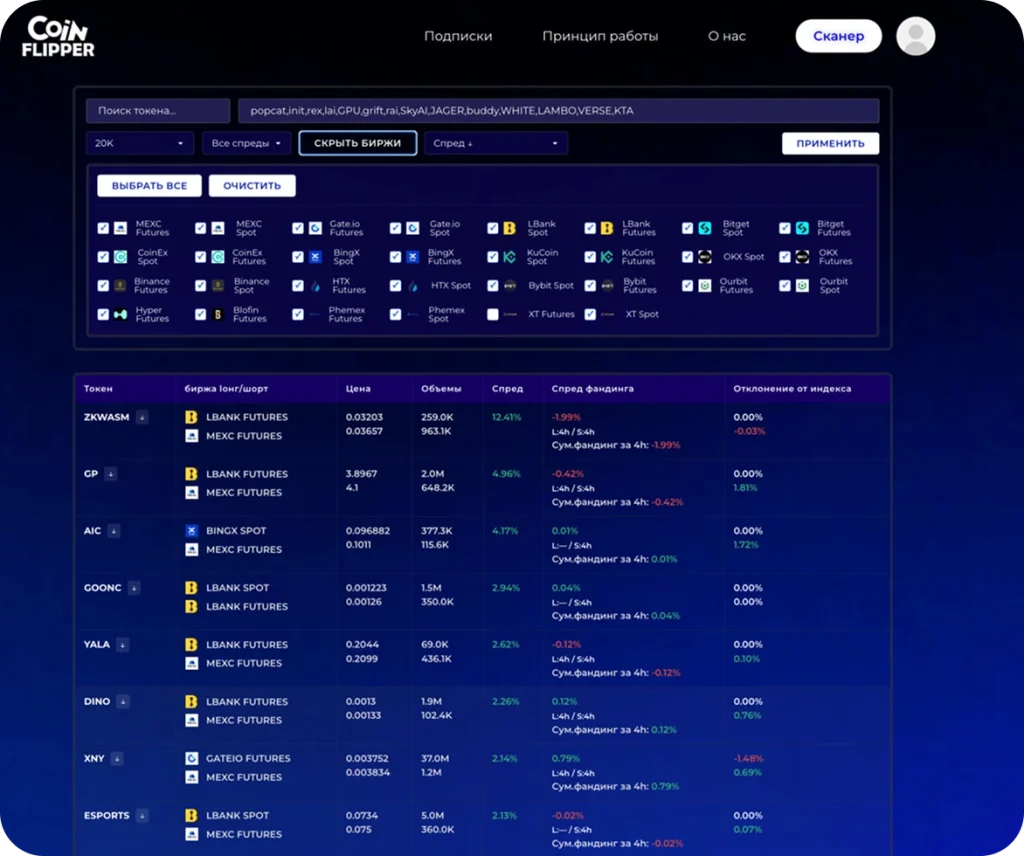The width and height of the screenshot is (1024, 856).
Task: Toggle the LBank Futures checkbox
Action: 590,228
